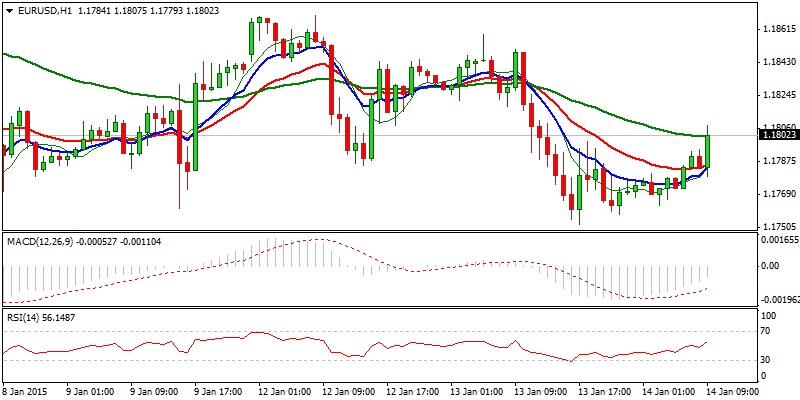Click the 9 Jan 09:00 time label
Screen dimensions: 800x400
coord(154,391)
